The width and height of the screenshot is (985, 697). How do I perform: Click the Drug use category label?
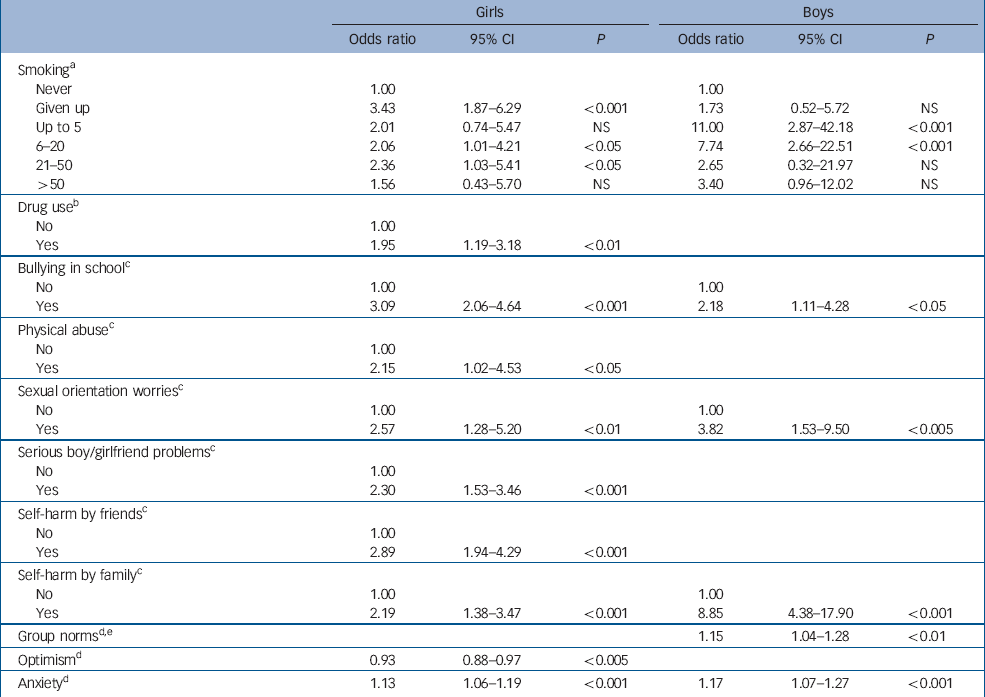point(54,206)
